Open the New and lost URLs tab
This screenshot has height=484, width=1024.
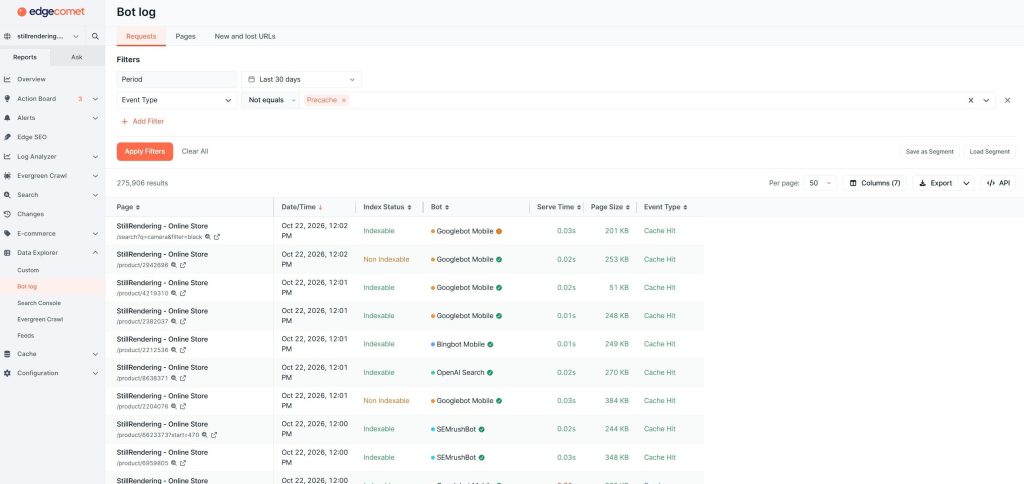pyautogui.click(x=245, y=37)
